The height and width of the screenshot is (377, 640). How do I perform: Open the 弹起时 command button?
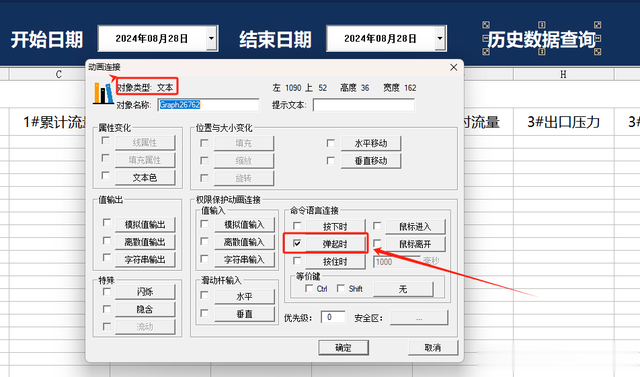[x=335, y=244]
